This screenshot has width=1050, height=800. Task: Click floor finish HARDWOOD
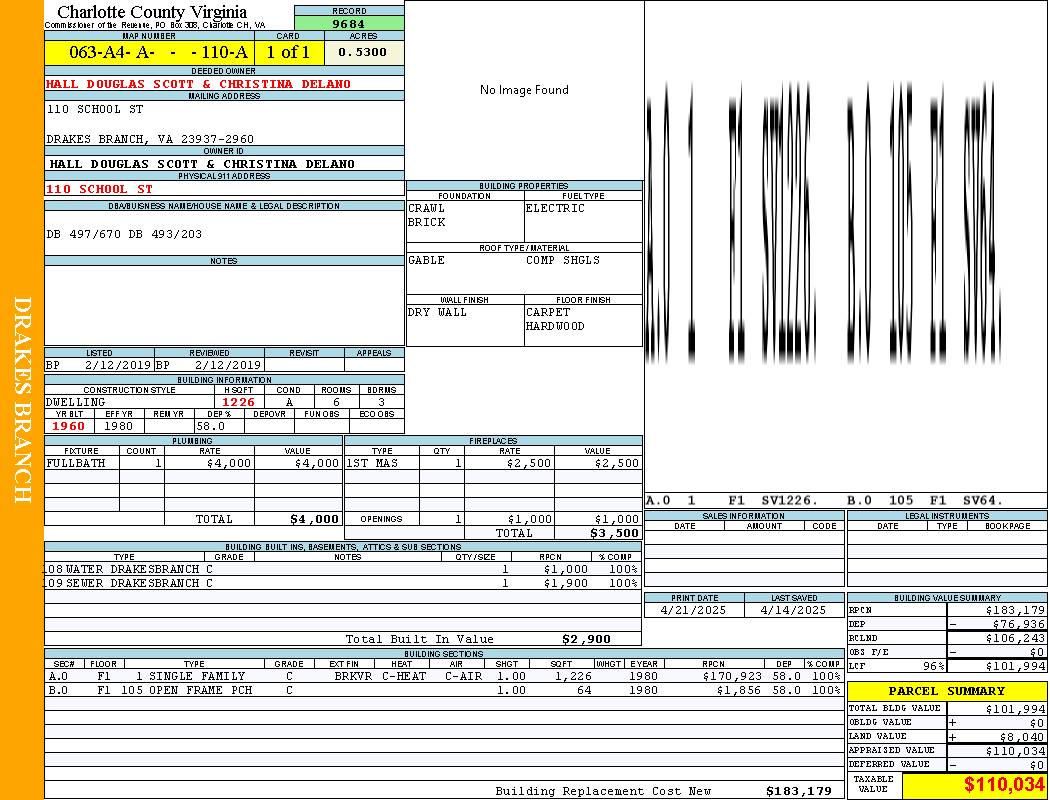point(555,327)
